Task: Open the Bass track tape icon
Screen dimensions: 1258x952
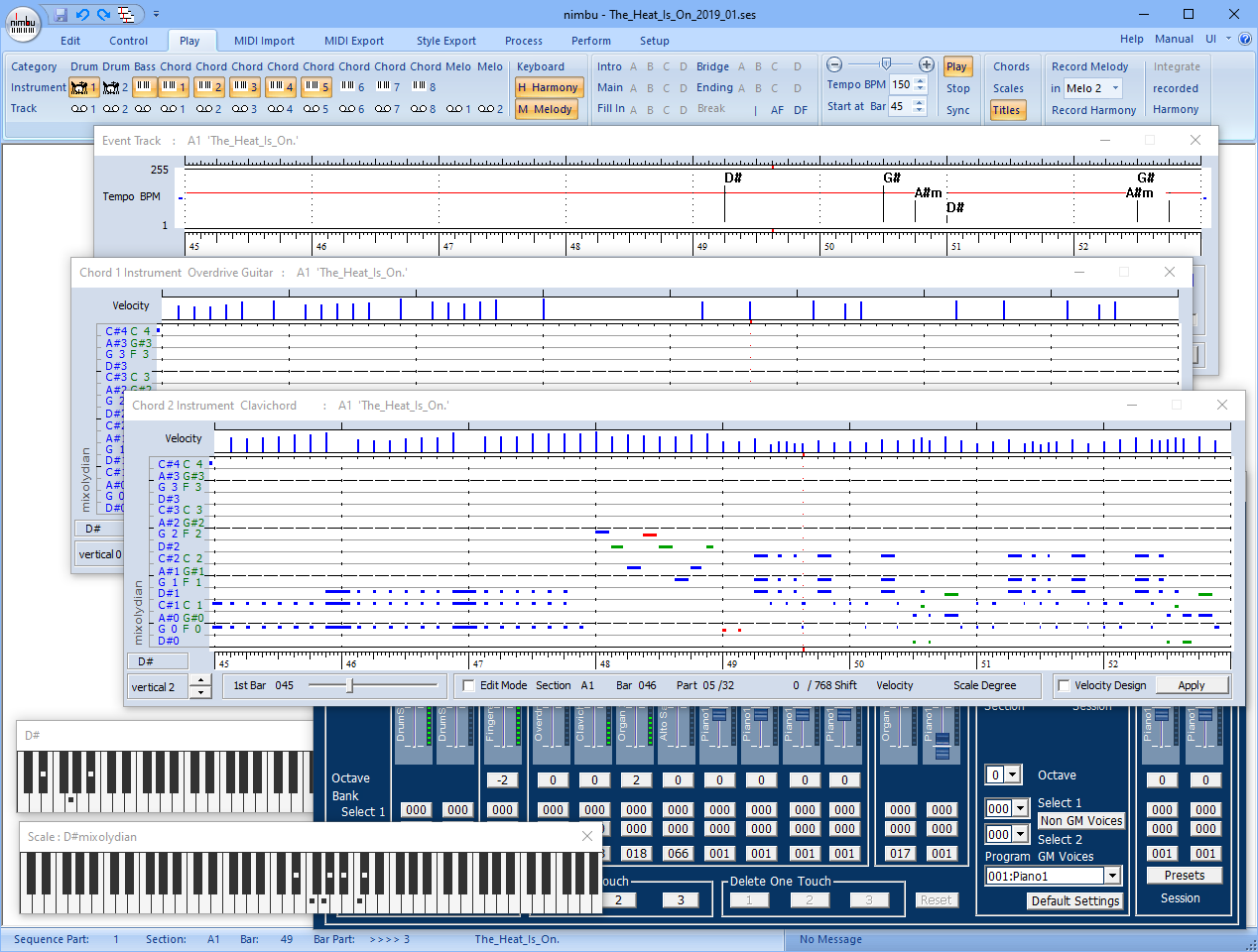Action: click(143, 109)
